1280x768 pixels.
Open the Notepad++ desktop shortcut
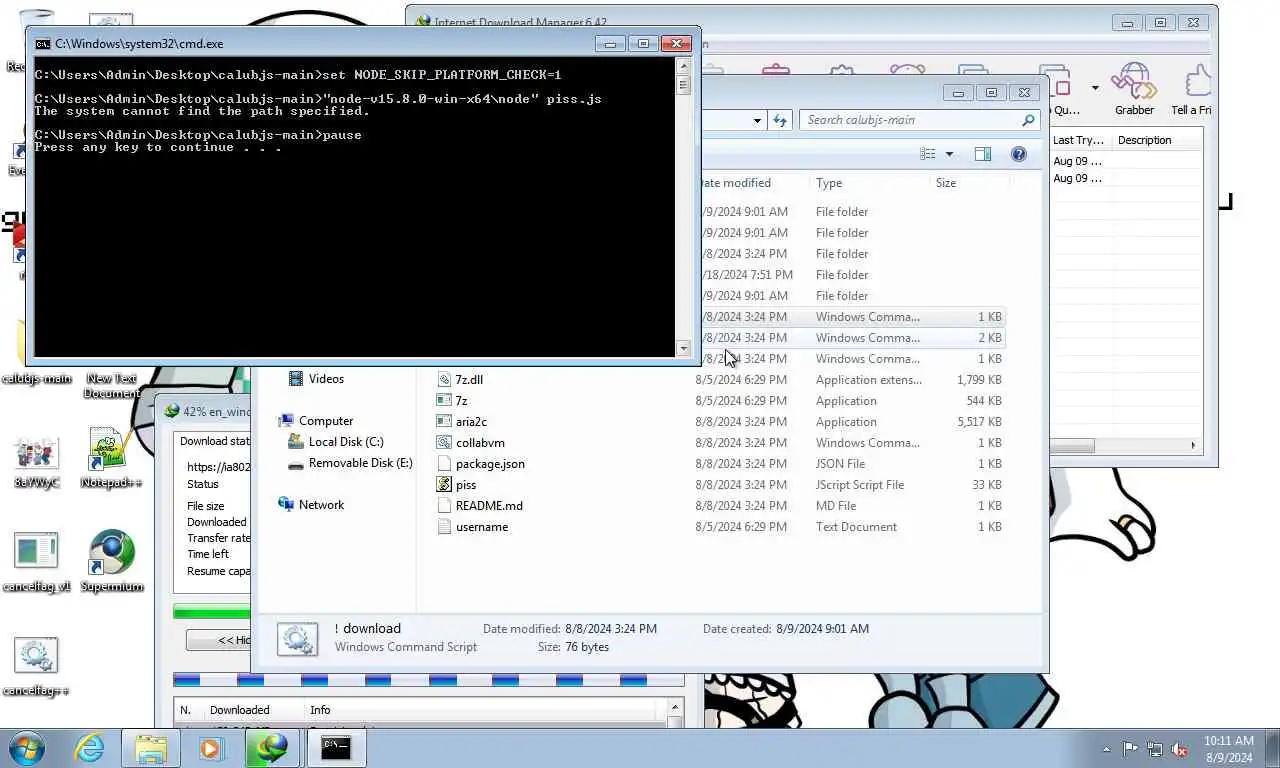click(111, 458)
